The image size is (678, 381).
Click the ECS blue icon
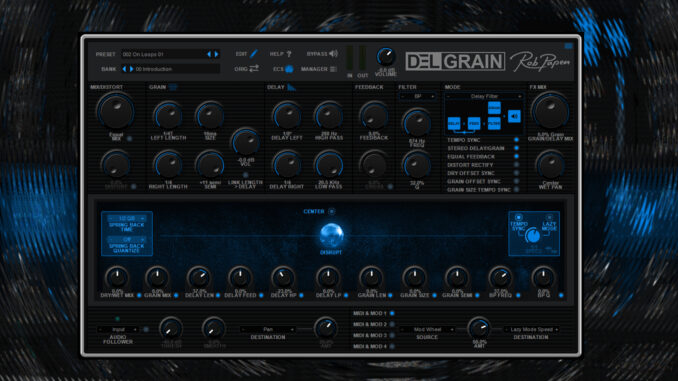coord(289,69)
